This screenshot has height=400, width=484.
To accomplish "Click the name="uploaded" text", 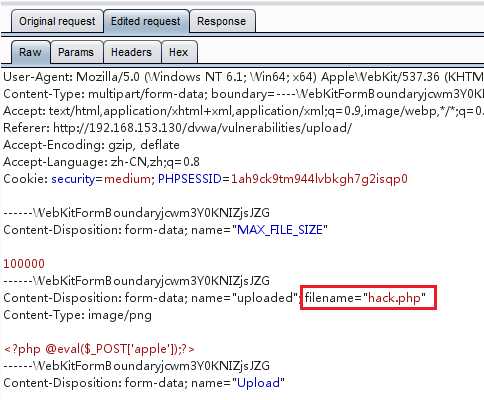I will pyautogui.click(x=244, y=298).
